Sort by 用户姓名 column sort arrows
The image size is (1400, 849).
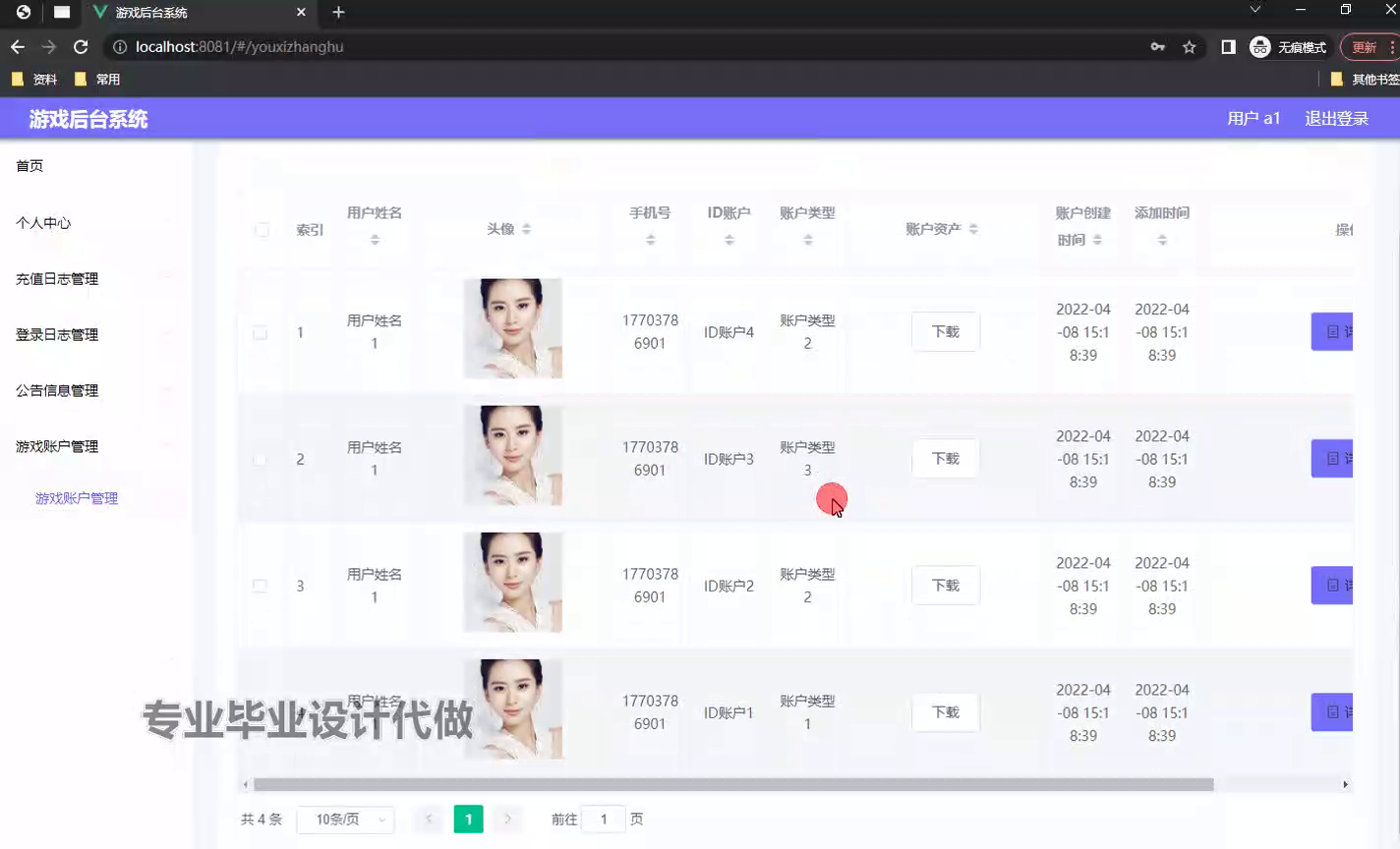coord(375,240)
